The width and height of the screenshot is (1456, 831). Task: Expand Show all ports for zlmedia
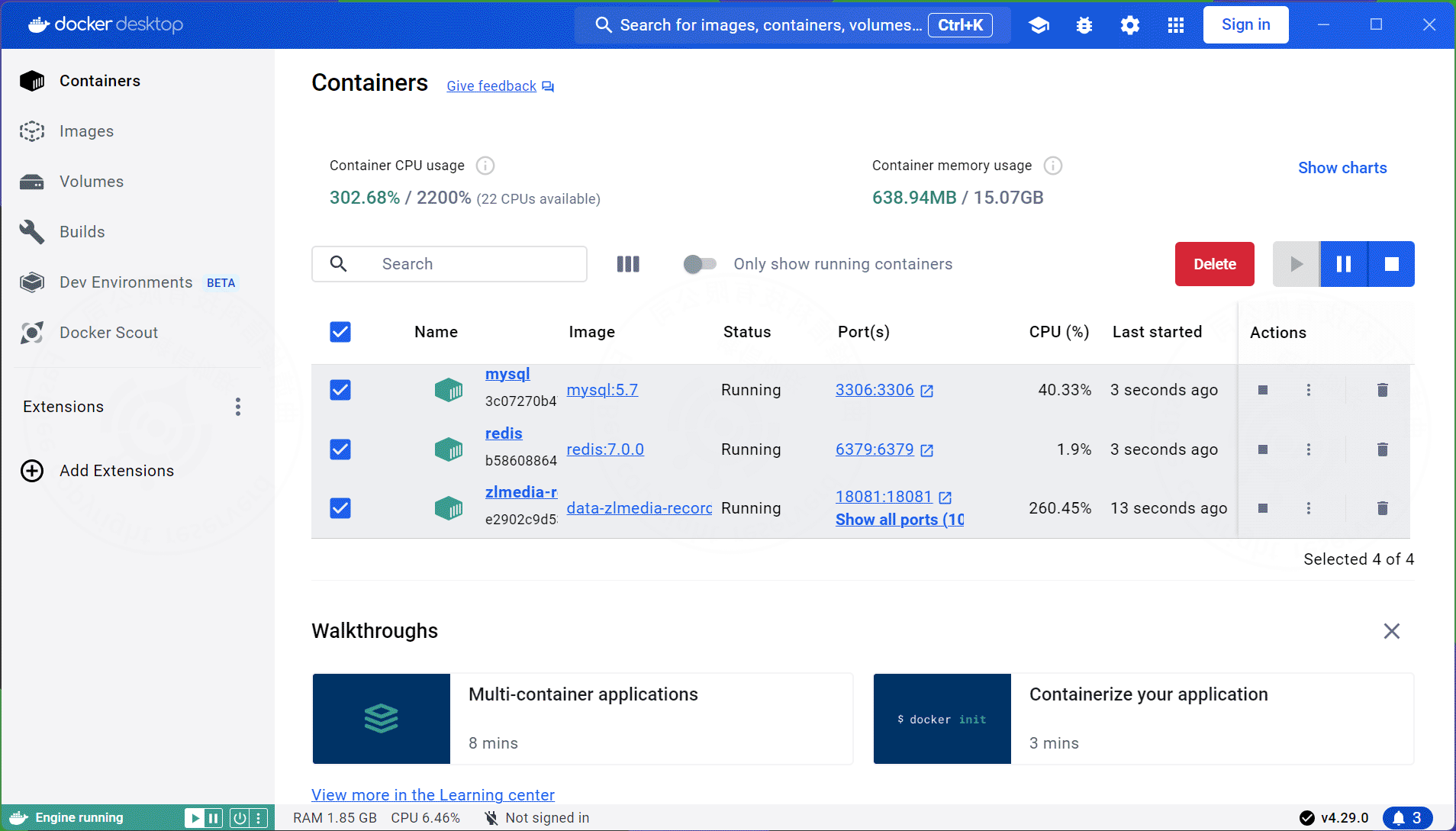click(x=900, y=520)
